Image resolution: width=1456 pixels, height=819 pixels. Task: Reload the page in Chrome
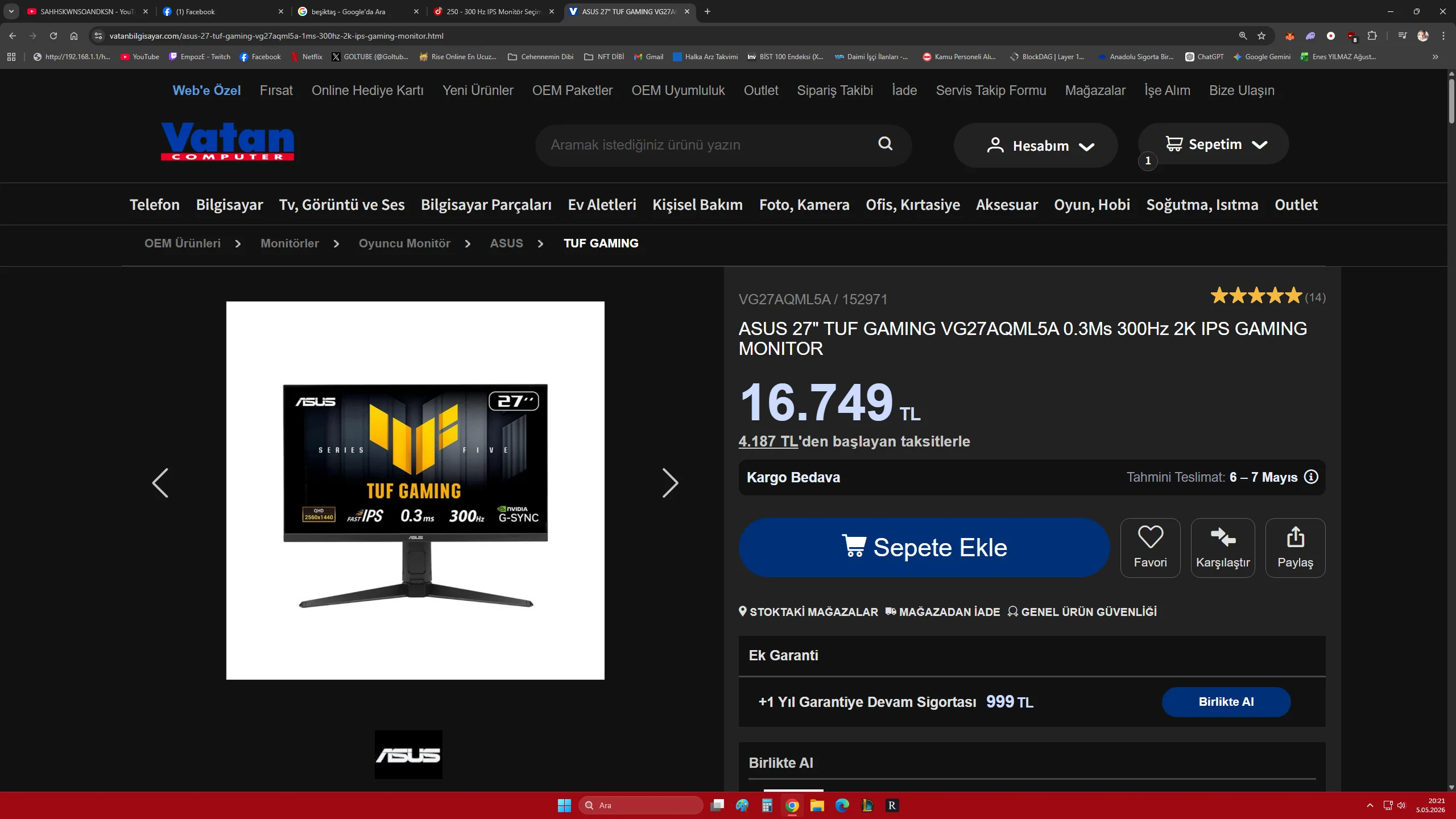point(53,36)
